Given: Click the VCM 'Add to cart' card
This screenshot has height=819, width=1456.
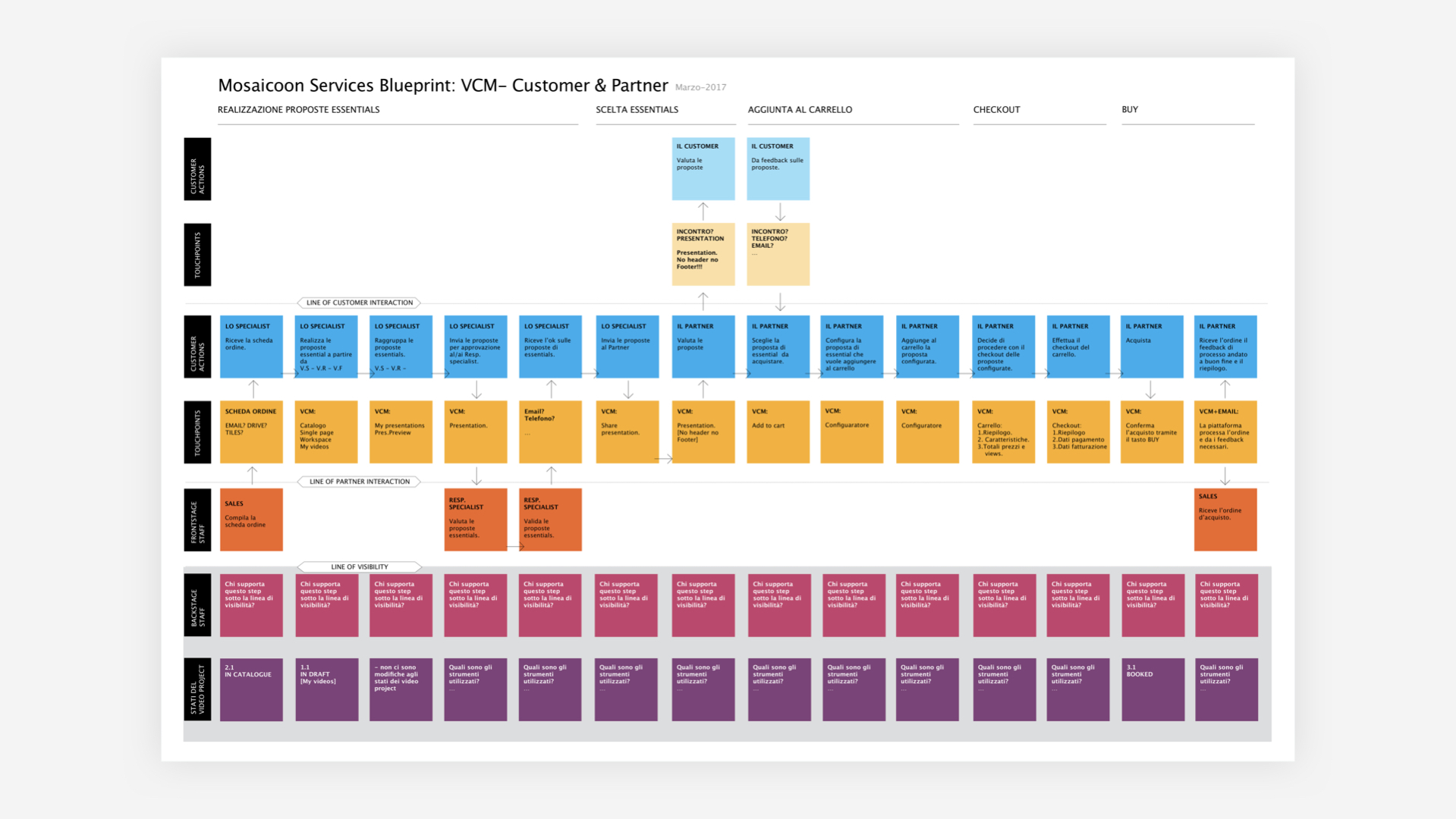Looking at the screenshot, I should coord(778,431).
